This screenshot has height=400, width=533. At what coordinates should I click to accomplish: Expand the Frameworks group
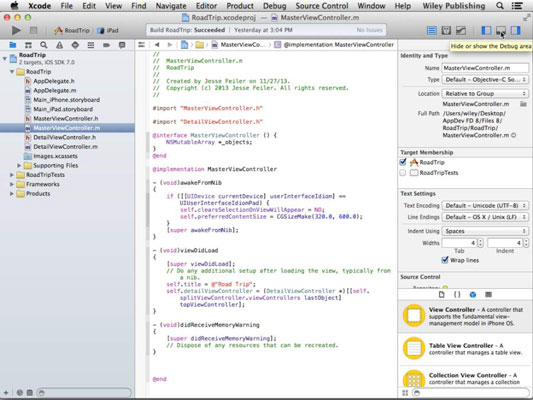click(12, 184)
